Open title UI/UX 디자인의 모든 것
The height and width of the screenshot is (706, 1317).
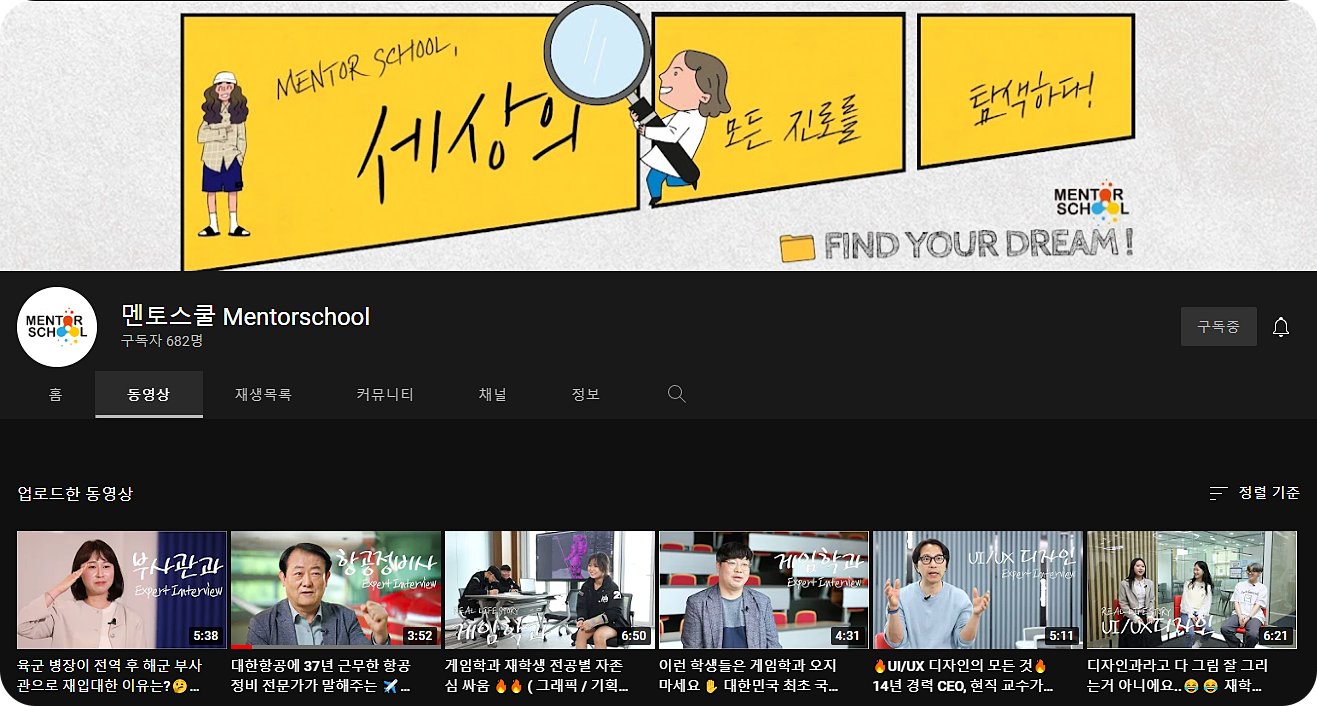(964, 676)
